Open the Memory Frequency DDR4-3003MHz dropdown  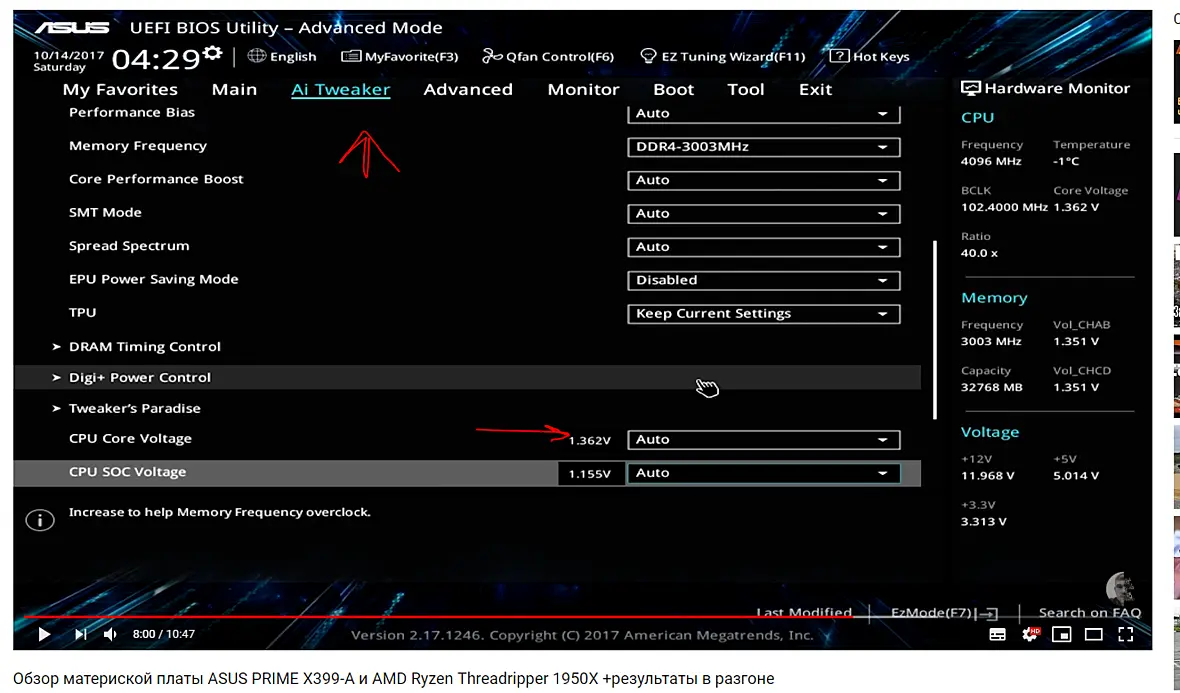click(x=764, y=147)
